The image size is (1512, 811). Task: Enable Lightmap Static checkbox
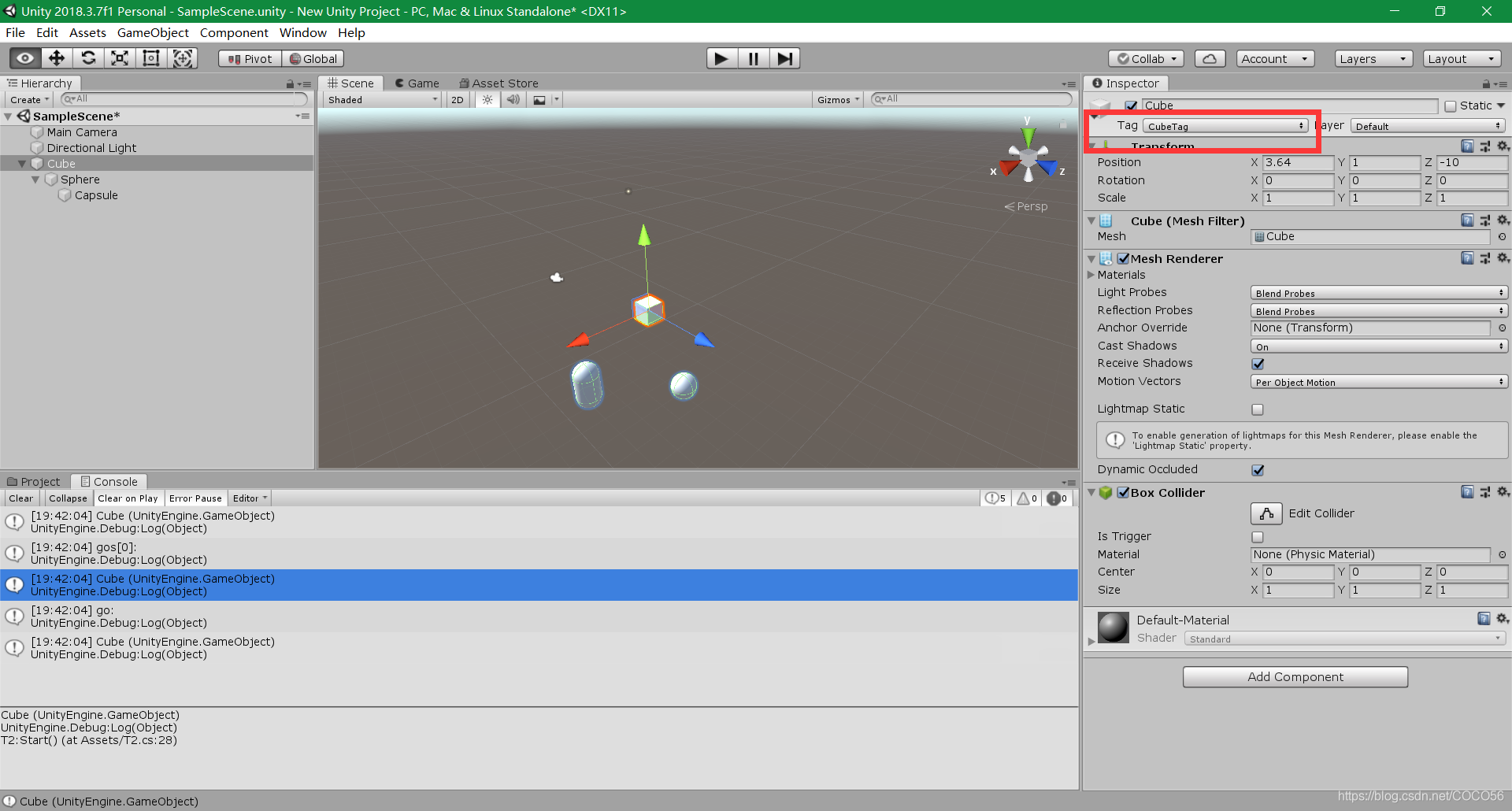click(1258, 409)
